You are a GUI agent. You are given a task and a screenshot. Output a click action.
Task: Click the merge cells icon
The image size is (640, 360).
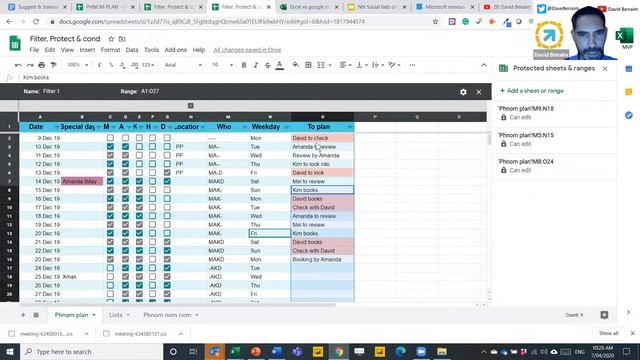click(321, 65)
